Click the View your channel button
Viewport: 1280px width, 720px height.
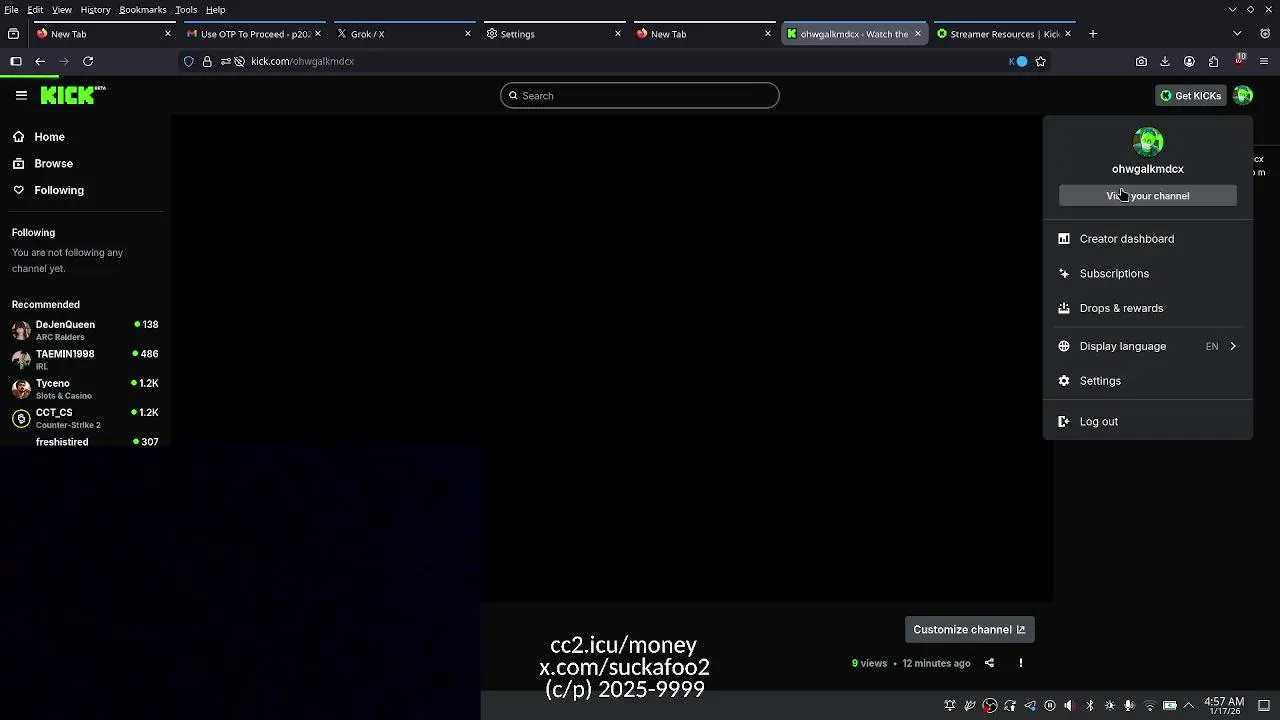click(1148, 196)
